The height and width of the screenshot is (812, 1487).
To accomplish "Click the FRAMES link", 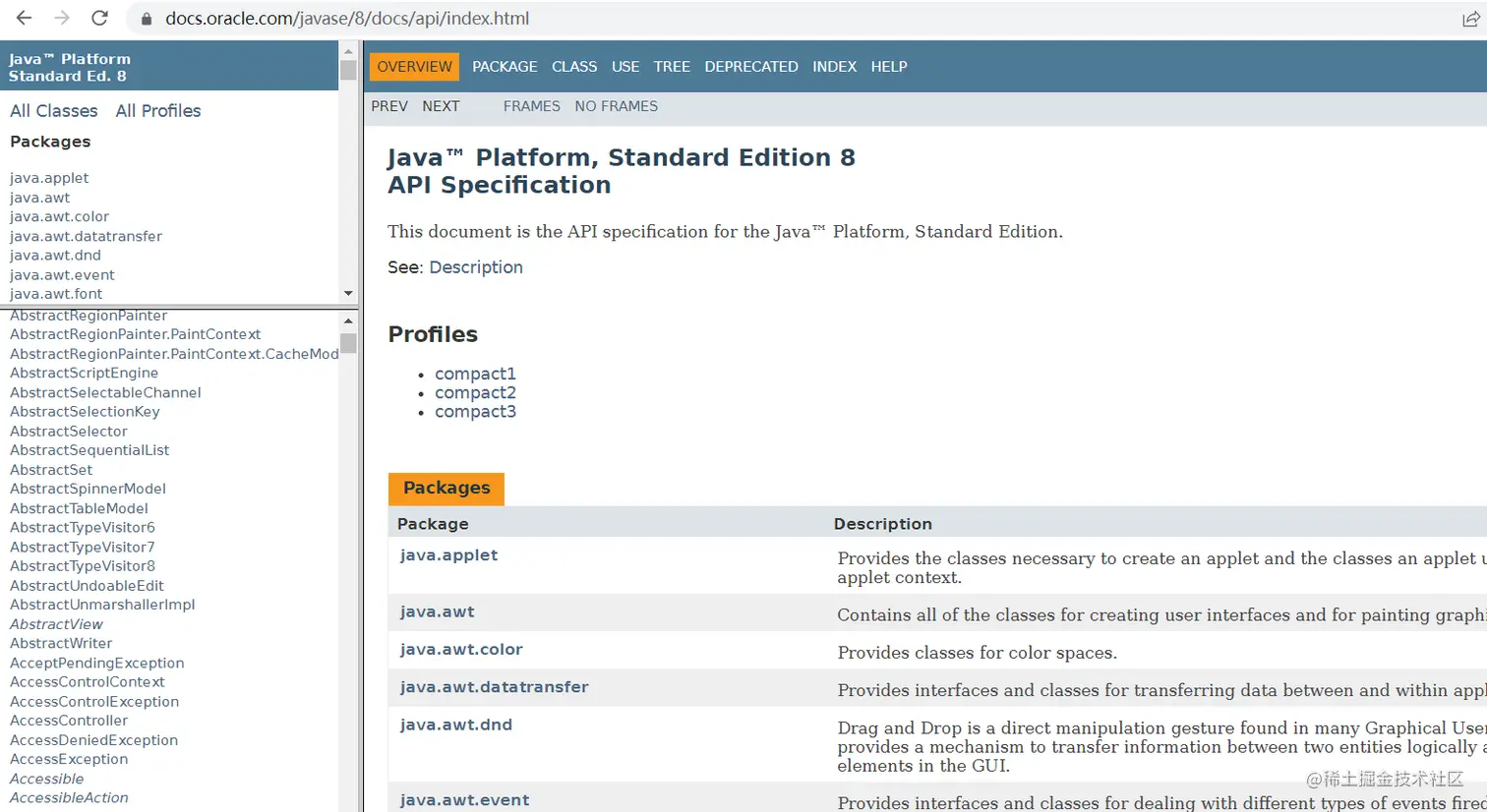I will coord(531,106).
